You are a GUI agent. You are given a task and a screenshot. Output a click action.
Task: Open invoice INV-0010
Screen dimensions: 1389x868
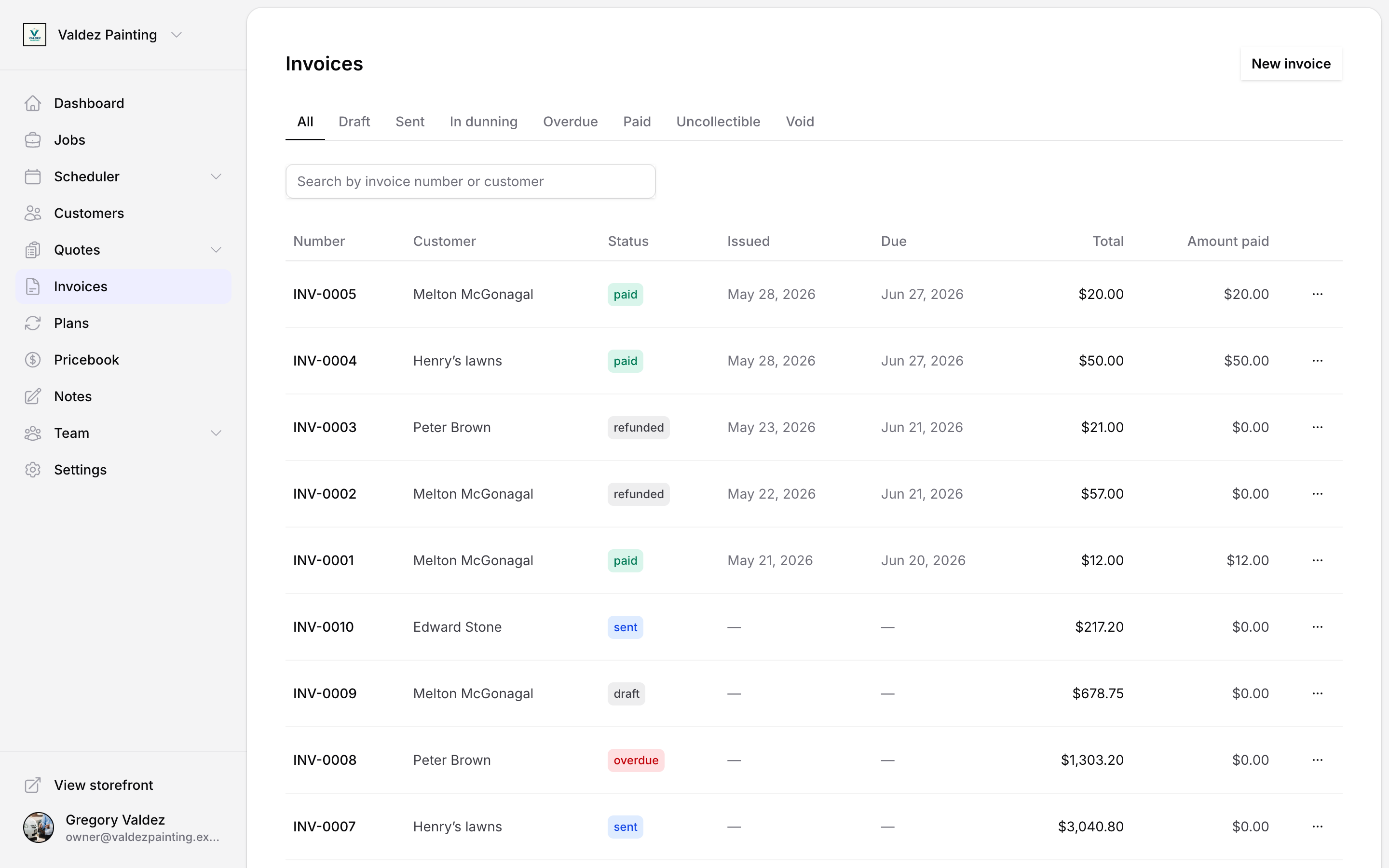(324, 627)
